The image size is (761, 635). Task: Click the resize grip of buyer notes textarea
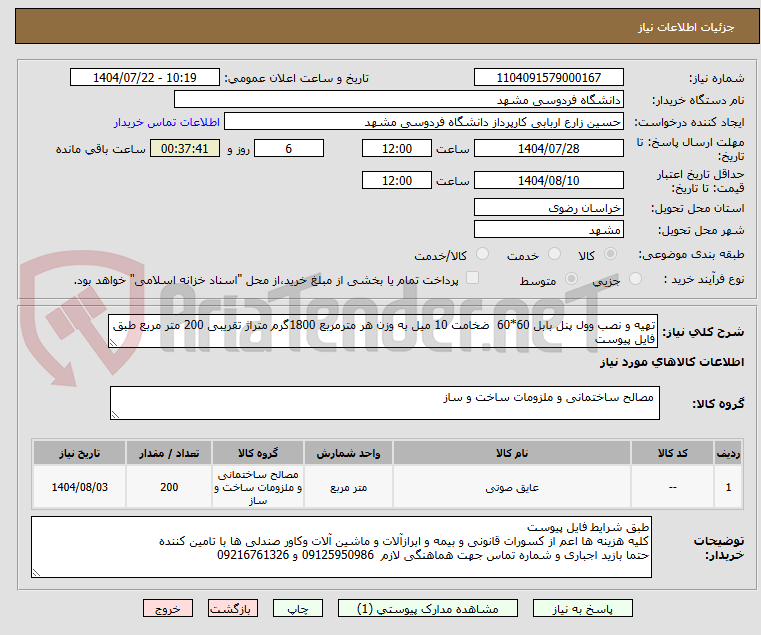(x=36, y=573)
